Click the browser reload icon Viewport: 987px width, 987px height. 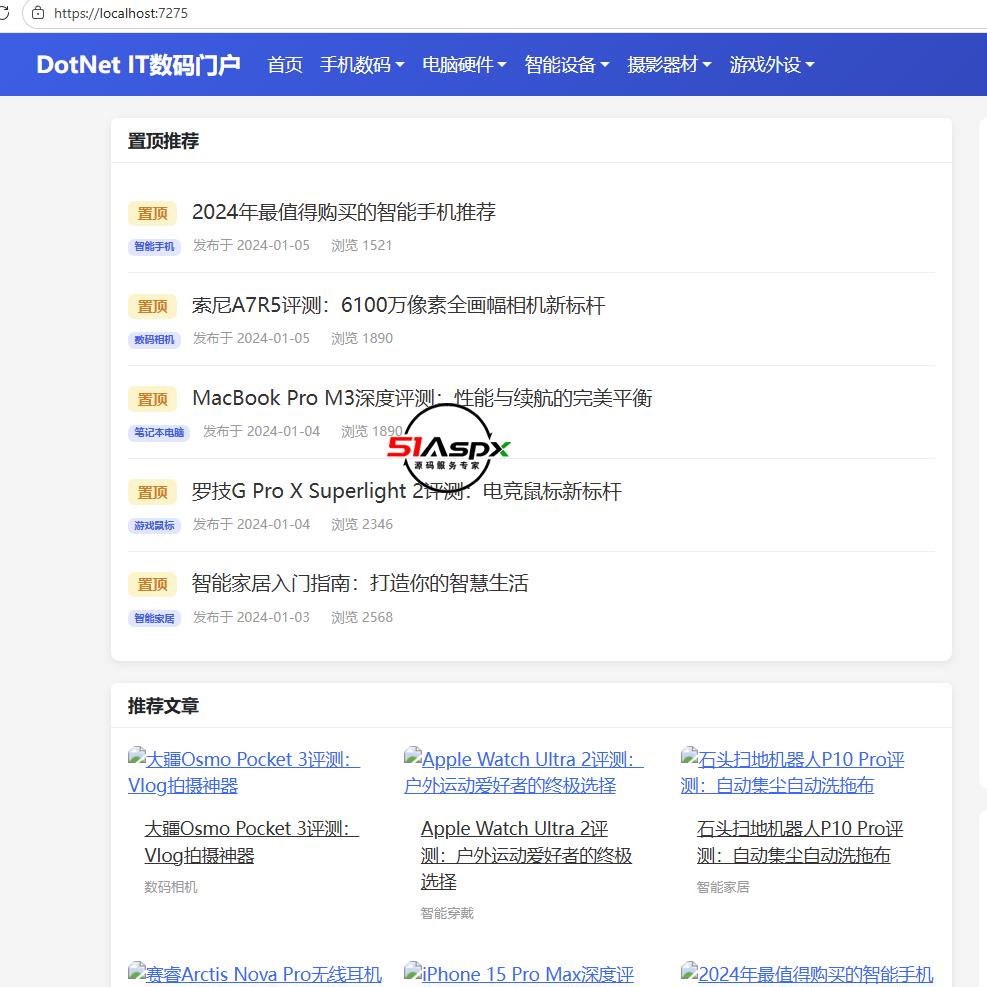click(4, 13)
